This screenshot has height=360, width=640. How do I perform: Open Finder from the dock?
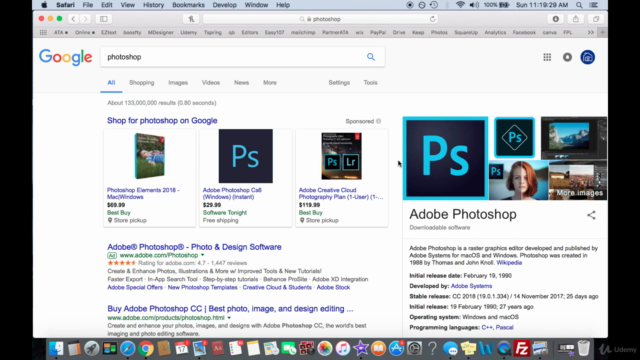coord(56,348)
